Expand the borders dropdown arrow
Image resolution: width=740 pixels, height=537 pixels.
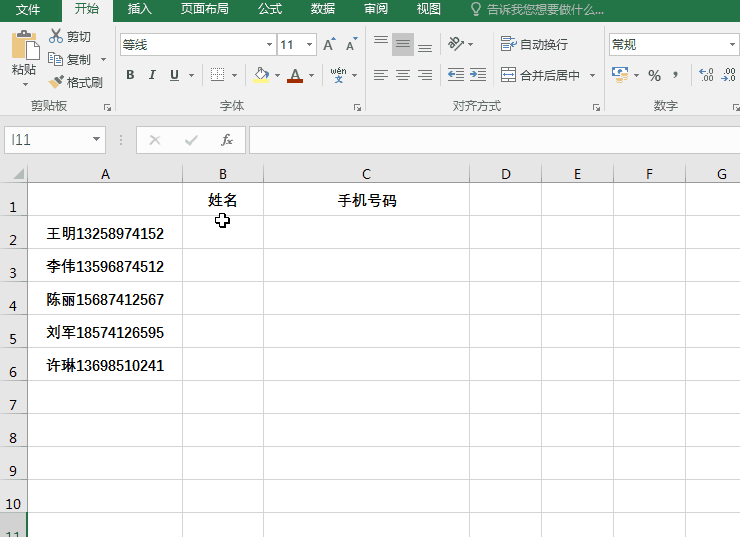235,75
